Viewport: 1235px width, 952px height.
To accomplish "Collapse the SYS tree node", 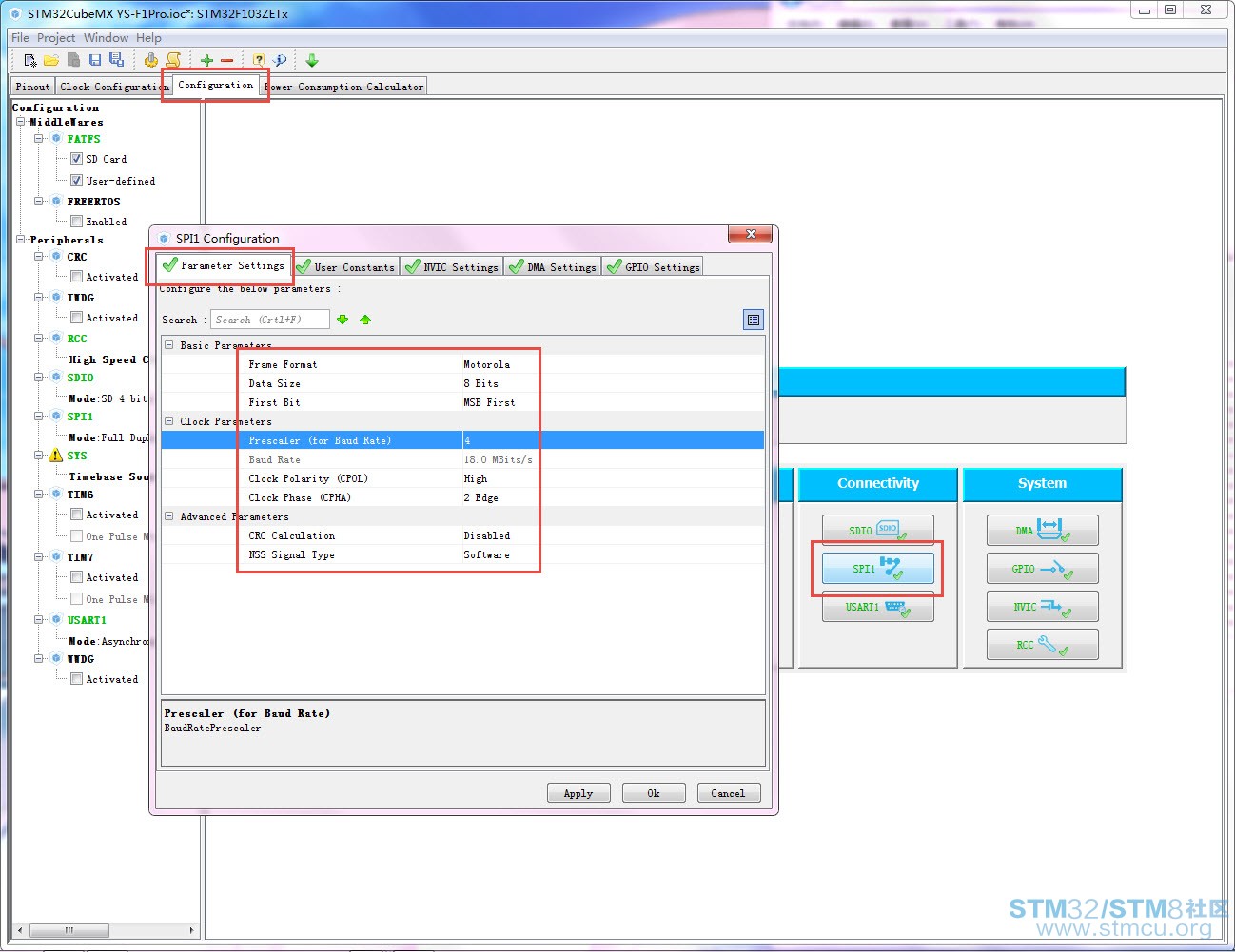I will tap(39, 456).
